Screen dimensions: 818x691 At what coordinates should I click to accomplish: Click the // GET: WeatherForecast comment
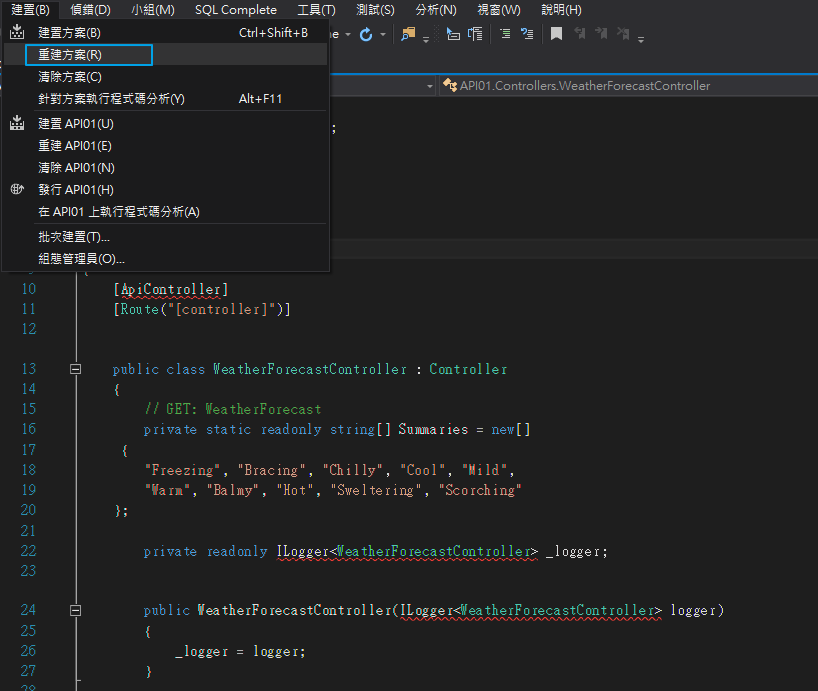point(233,409)
